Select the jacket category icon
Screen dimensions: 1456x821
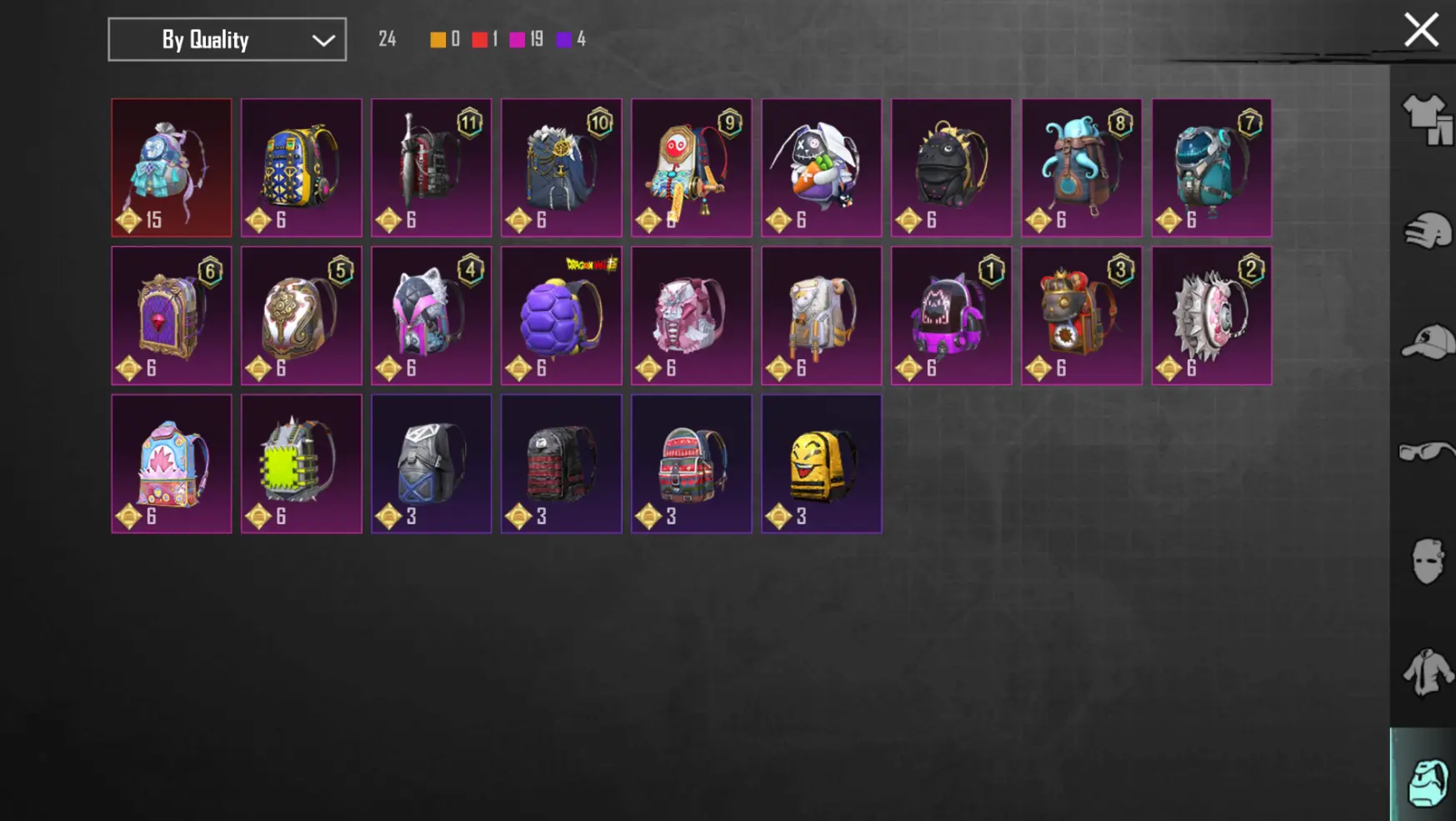tap(1428, 672)
